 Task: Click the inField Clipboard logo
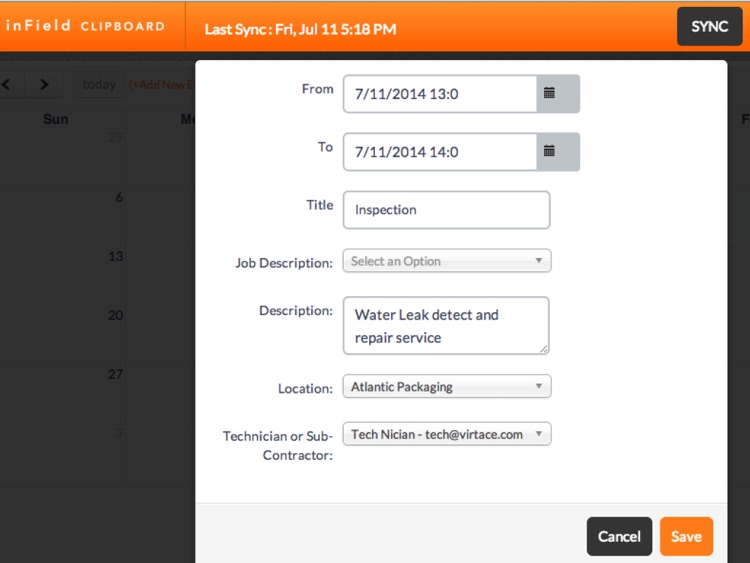[x=85, y=25]
